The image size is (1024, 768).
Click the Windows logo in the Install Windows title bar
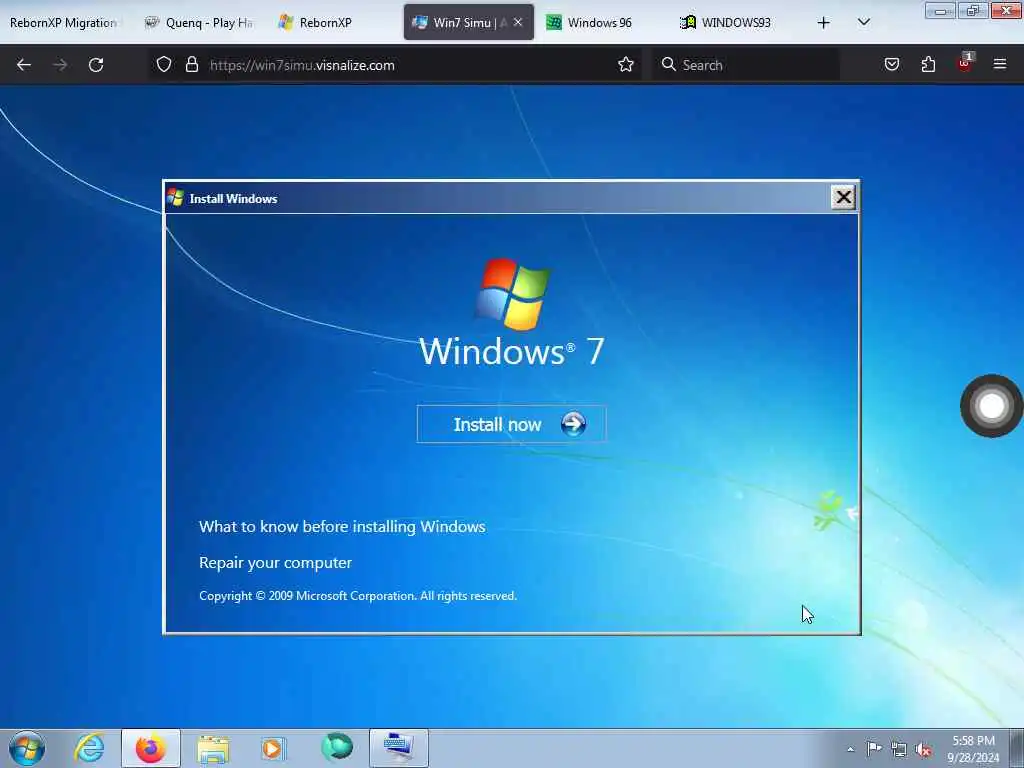click(x=175, y=197)
